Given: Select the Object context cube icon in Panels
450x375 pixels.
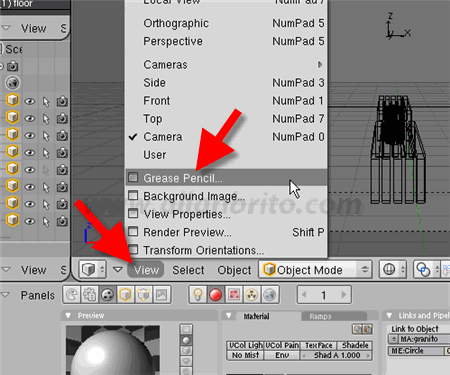Looking at the screenshot, I should [125, 295].
